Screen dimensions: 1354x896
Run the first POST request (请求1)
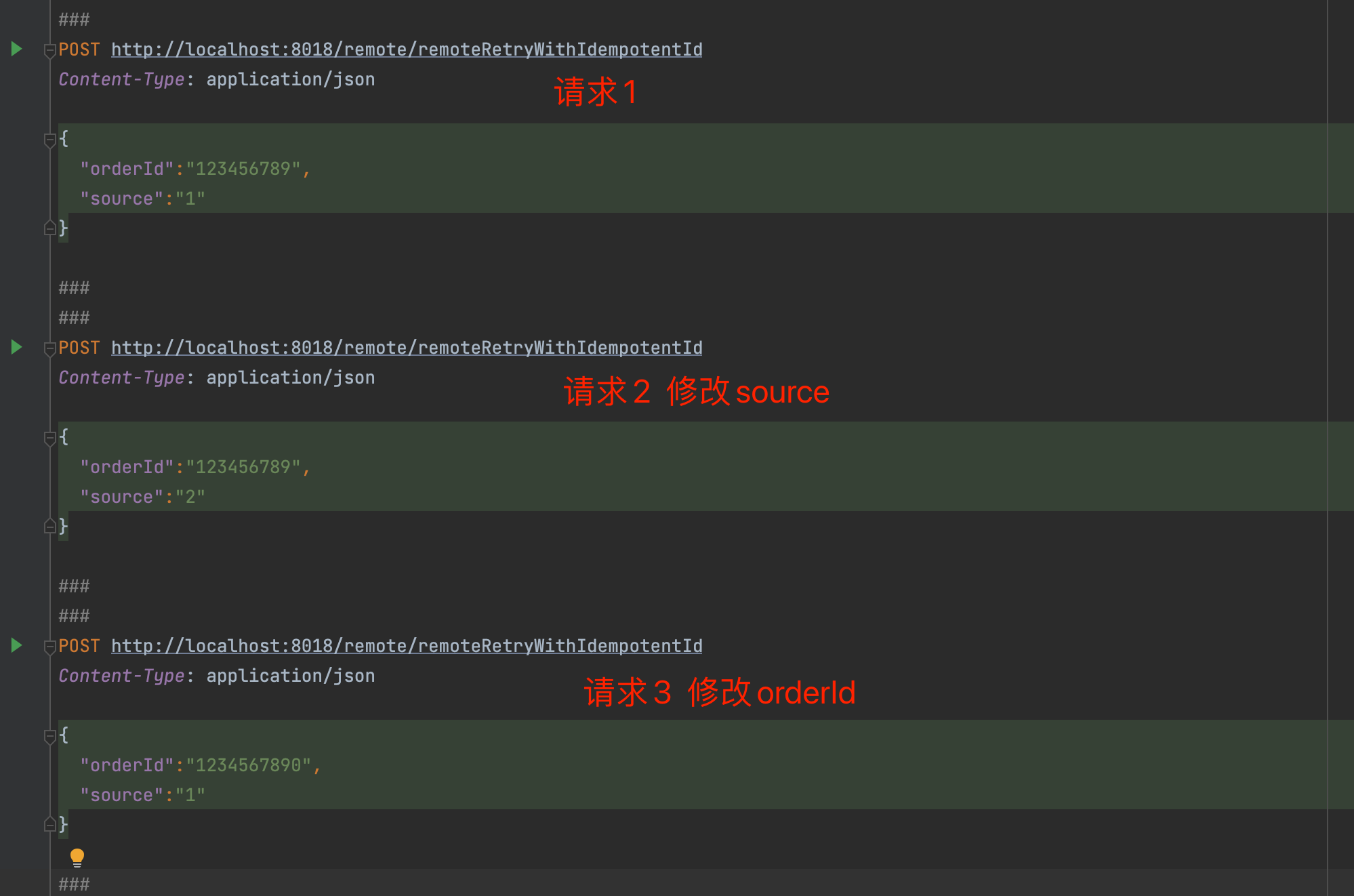click(17, 49)
